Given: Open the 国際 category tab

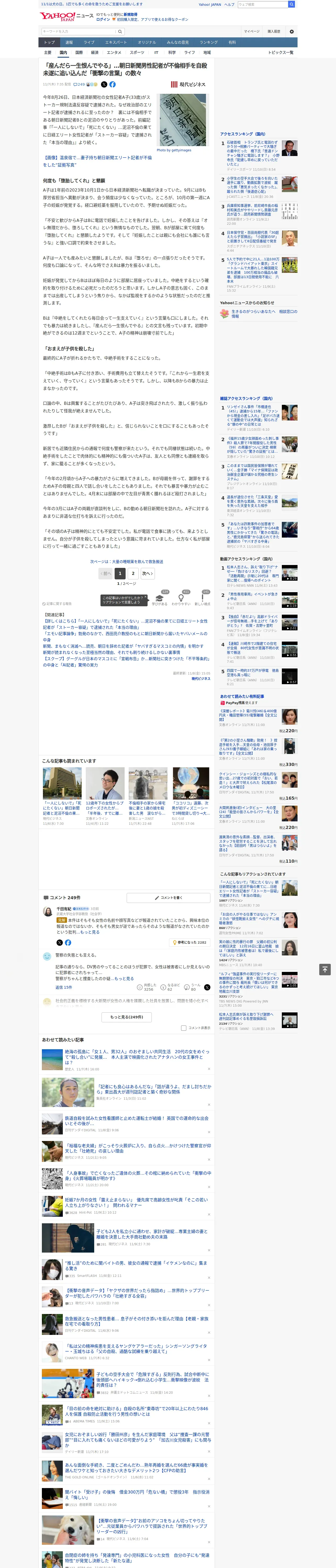Looking at the screenshot, I should 79,52.
